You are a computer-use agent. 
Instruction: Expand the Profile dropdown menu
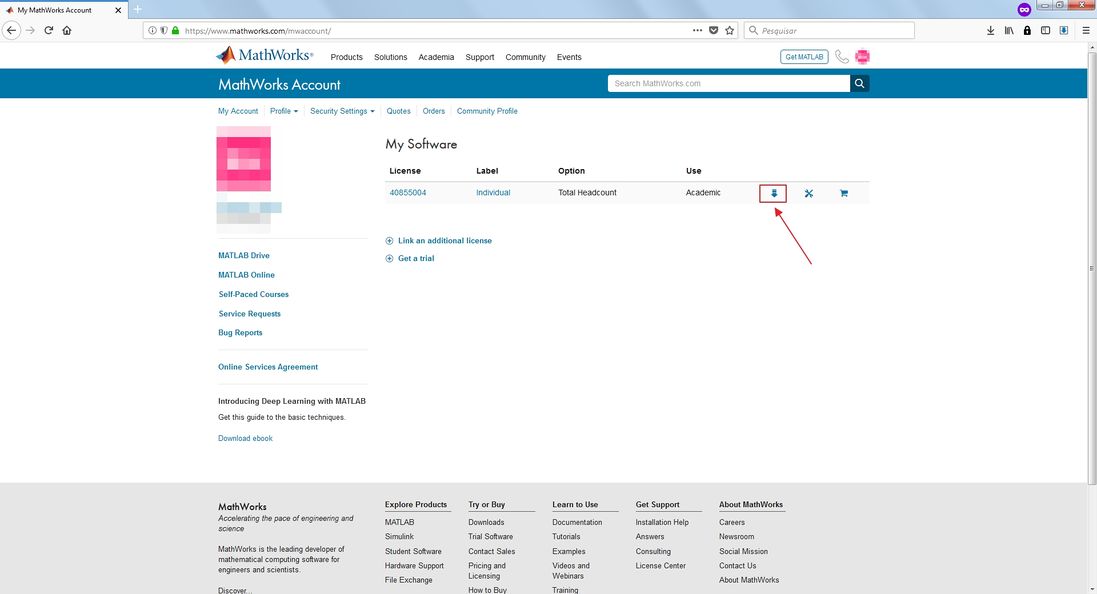point(284,111)
